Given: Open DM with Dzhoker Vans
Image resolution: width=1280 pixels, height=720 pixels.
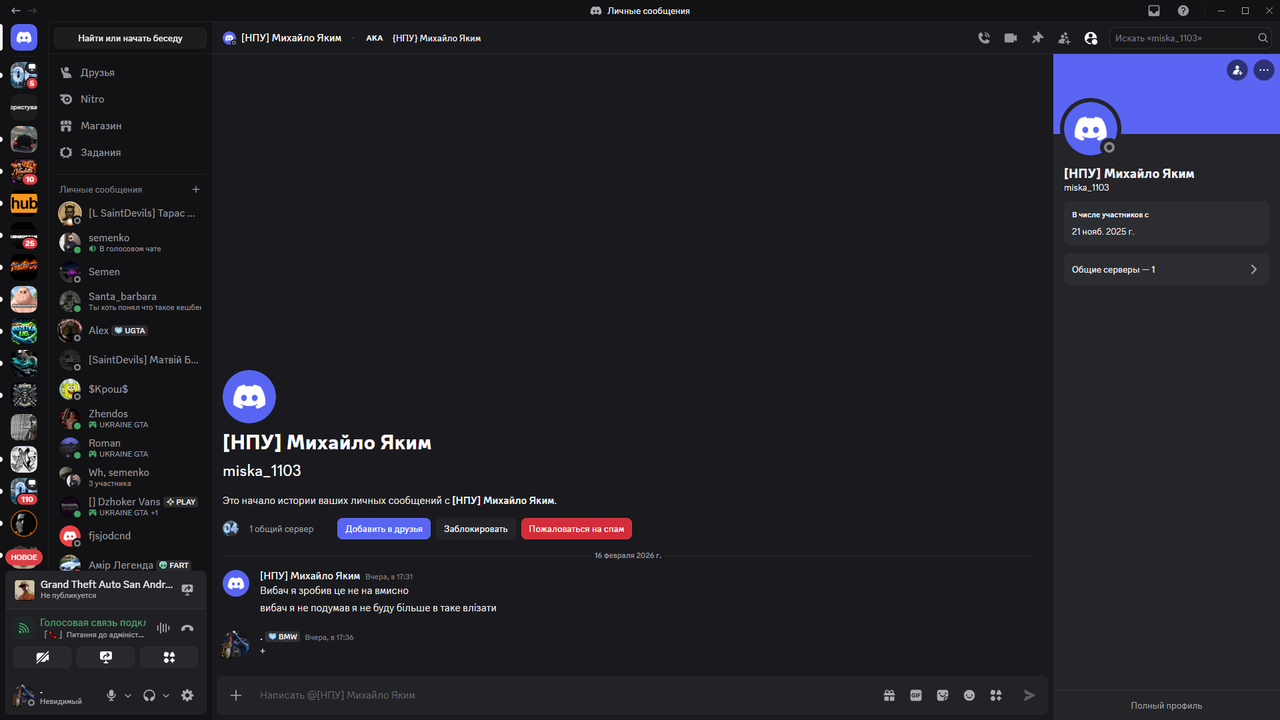Looking at the screenshot, I should click(131, 506).
